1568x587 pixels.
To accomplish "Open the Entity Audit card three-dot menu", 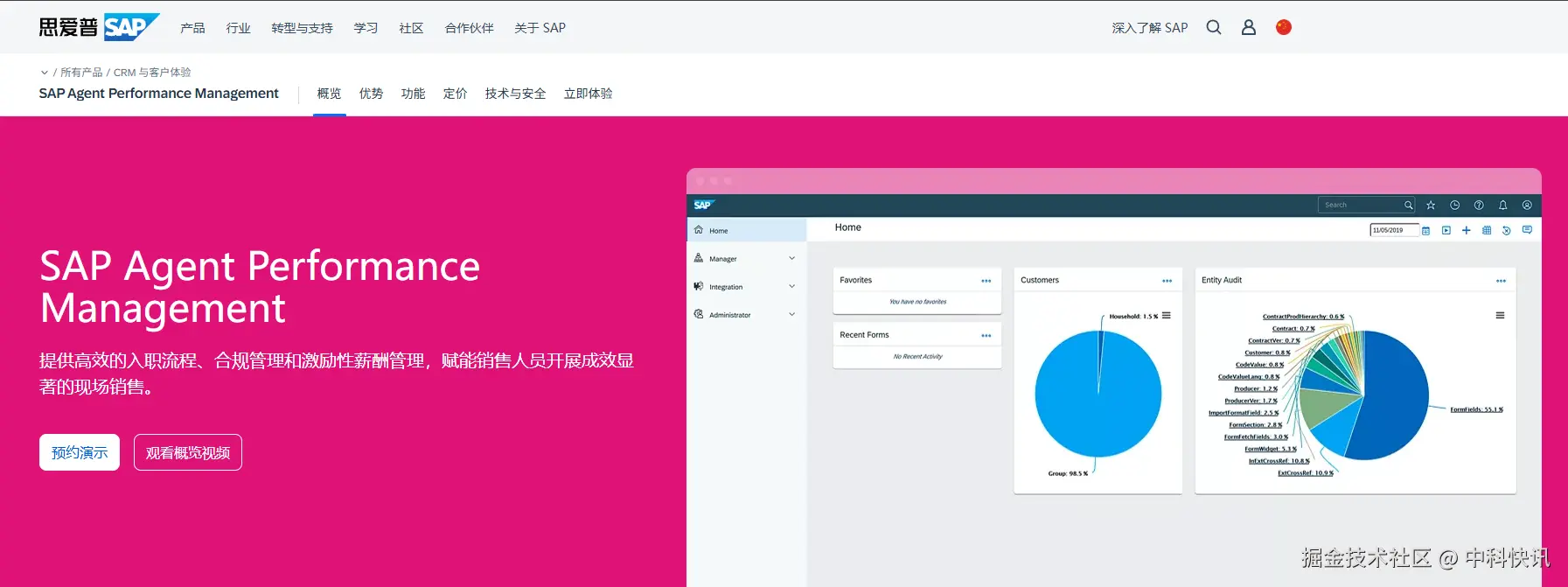I will pos(1502,281).
